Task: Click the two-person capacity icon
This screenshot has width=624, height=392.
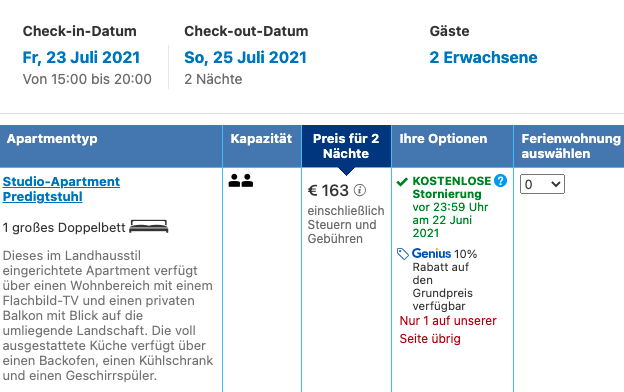Action: (x=241, y=181)
